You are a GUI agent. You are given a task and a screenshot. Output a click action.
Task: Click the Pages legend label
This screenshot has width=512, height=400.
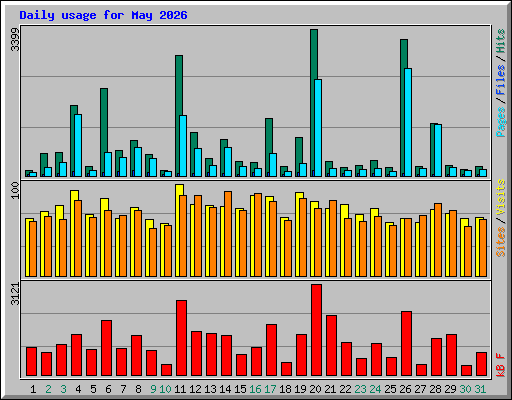(x=500, y=122)
